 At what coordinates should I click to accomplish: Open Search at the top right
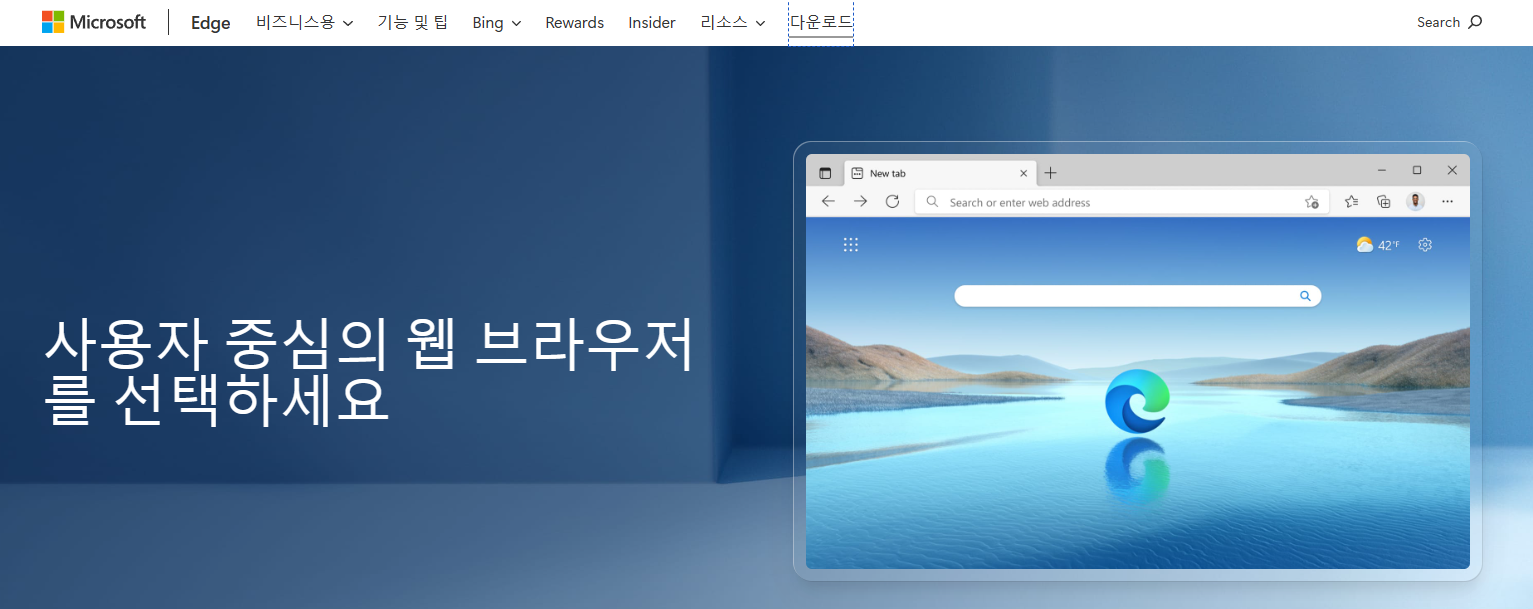pos(1448,21)
